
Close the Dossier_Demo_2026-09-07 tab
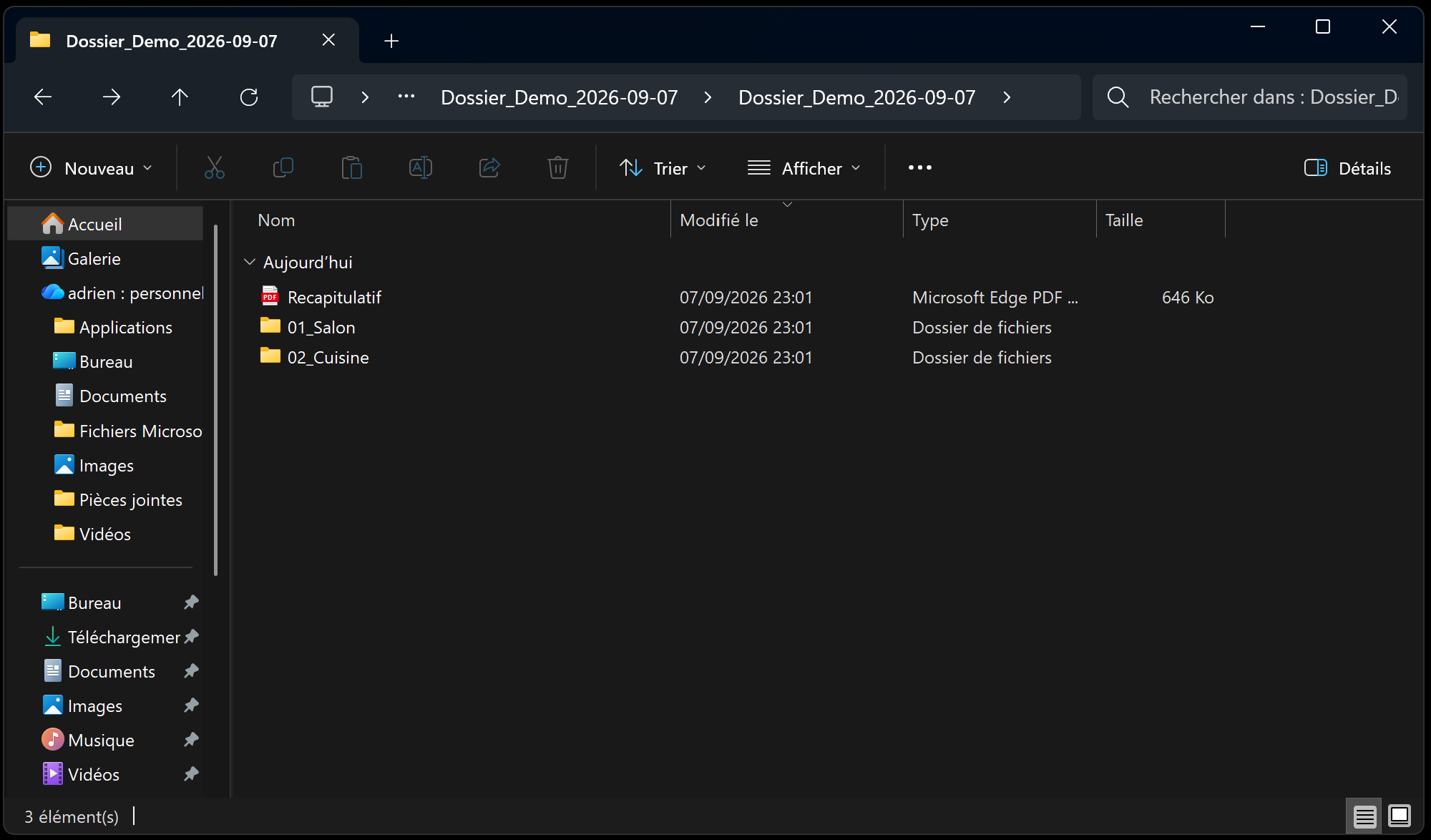pos(328,40)
